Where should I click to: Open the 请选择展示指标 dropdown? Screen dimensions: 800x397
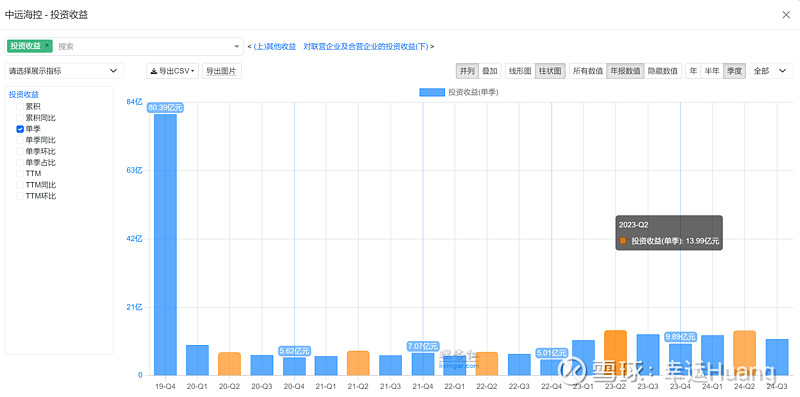coord(64,71)
